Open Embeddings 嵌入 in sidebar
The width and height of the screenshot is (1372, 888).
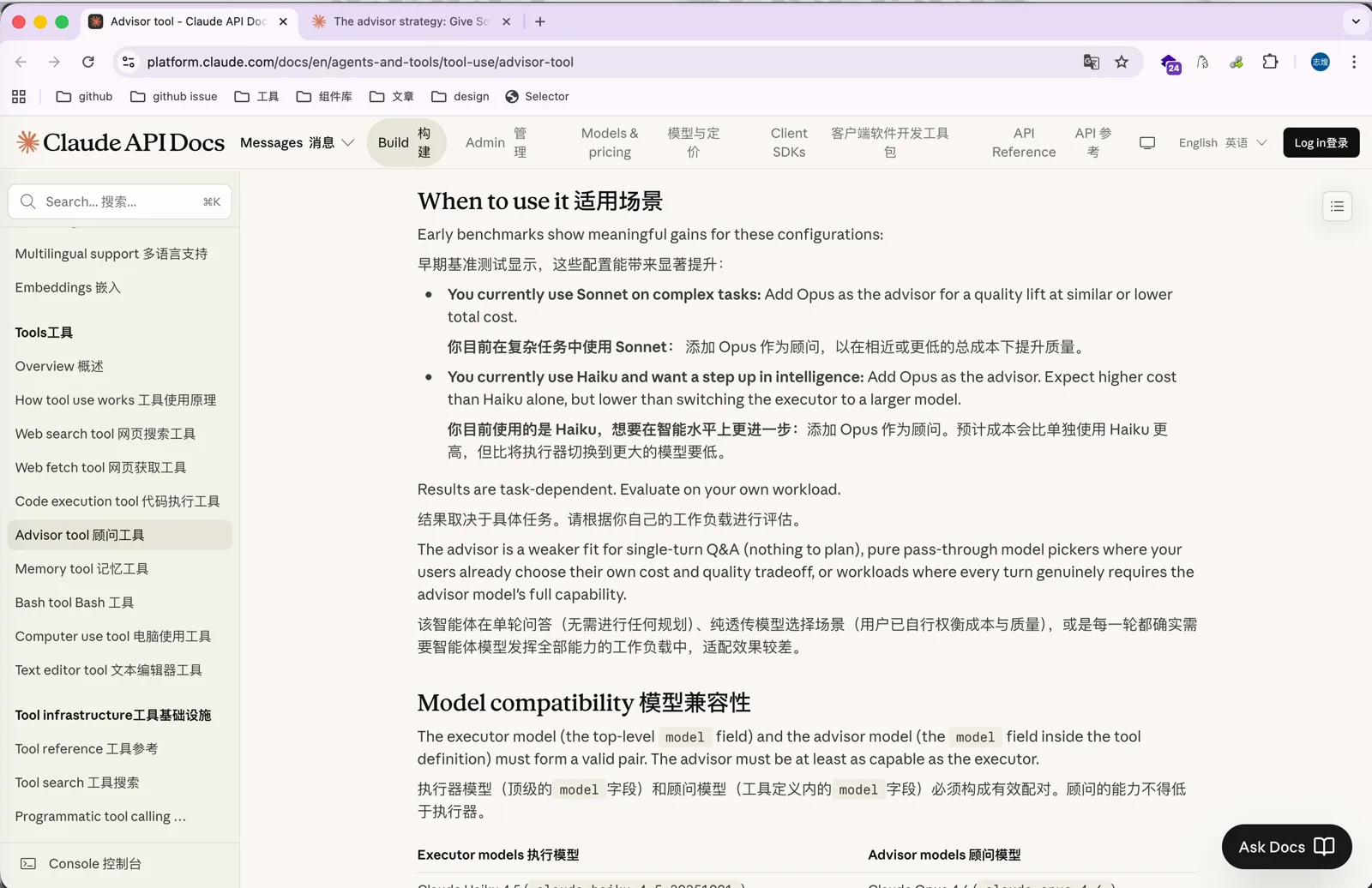[x=68, y=288]
